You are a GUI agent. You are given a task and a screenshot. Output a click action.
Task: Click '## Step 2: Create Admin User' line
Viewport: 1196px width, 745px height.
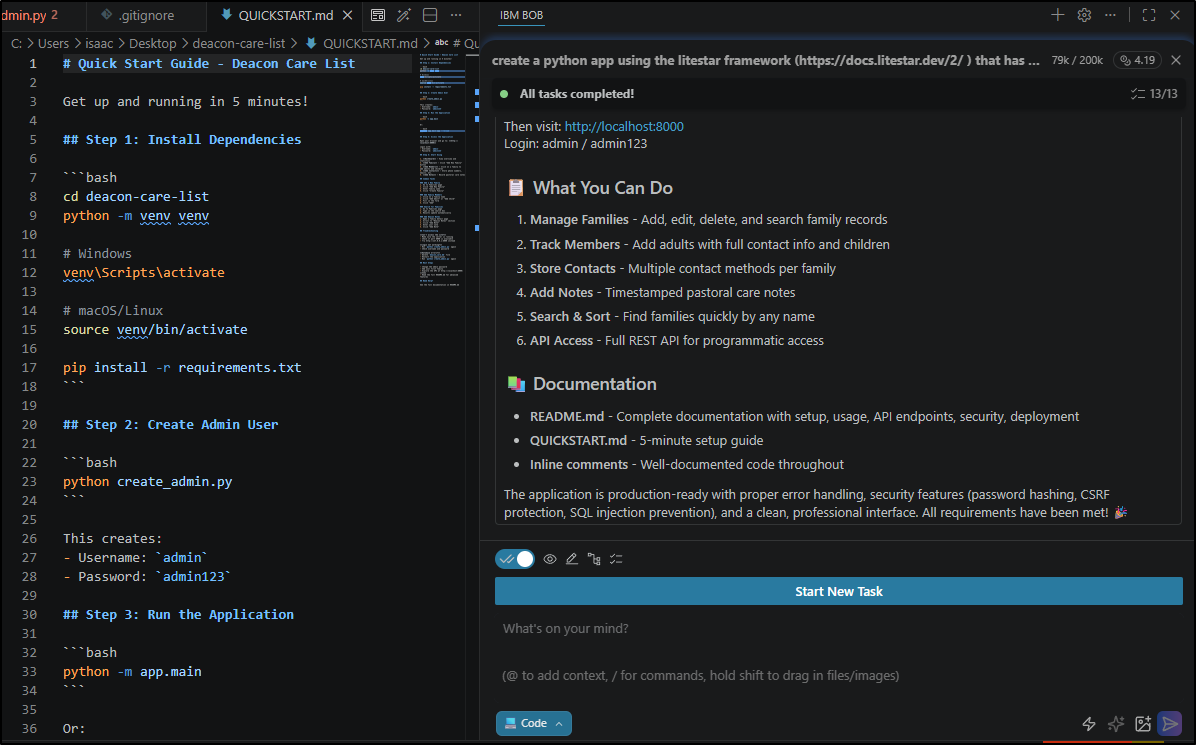pyautogui.click(x=170, y=425)
